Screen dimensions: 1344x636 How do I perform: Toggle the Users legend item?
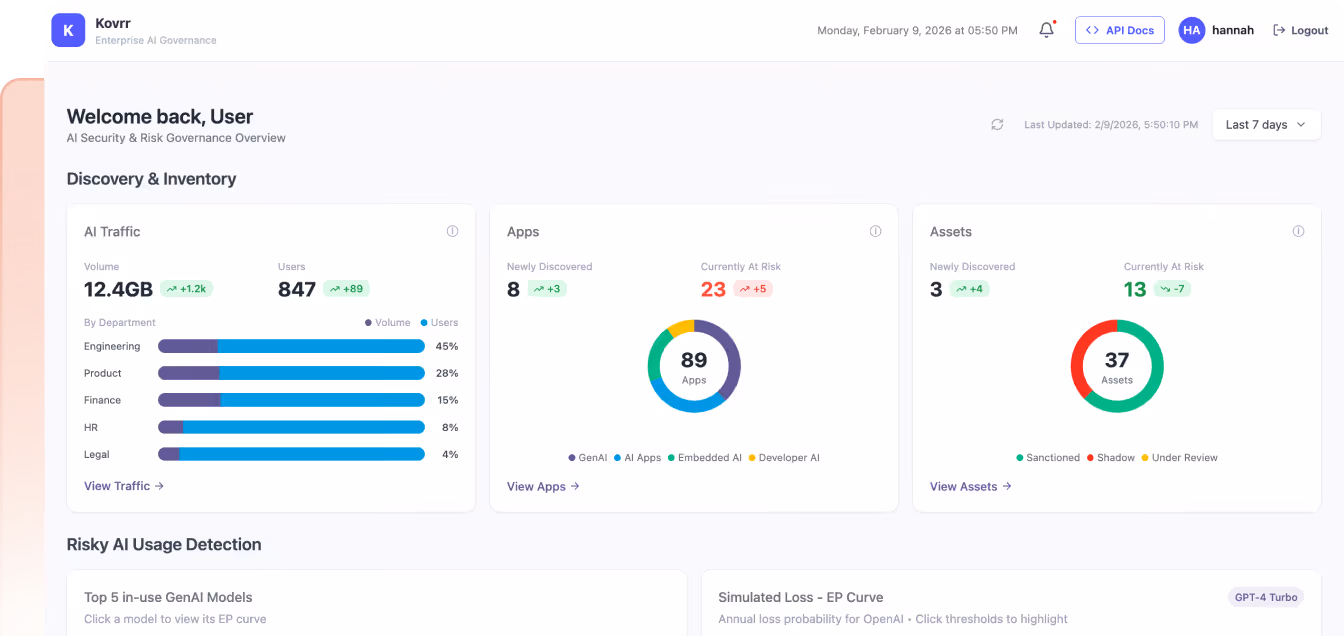(x=439, y=322)
